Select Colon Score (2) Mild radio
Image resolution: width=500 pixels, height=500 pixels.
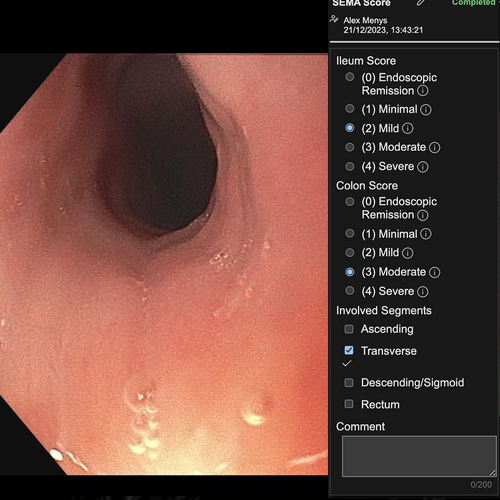(x=350, y=253)
